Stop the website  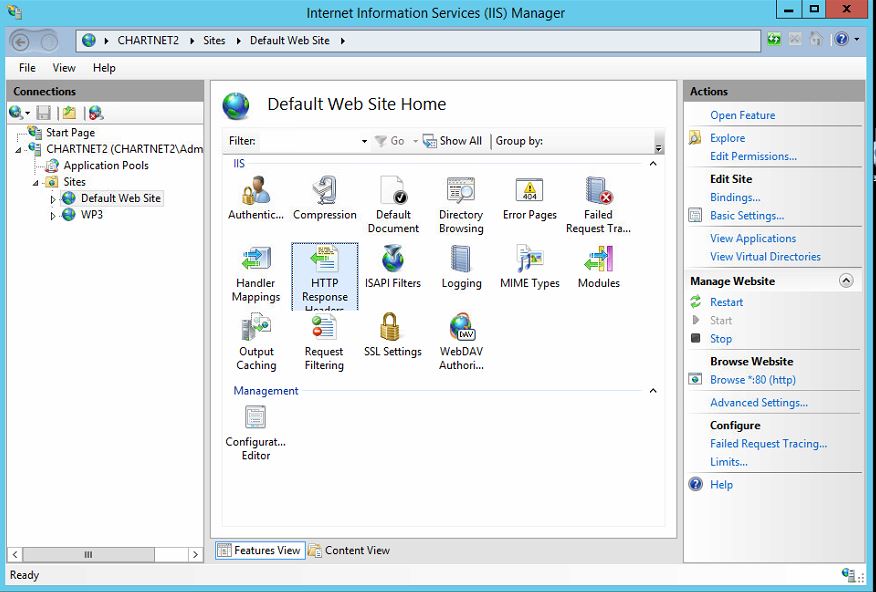click(x=721, y=339)
